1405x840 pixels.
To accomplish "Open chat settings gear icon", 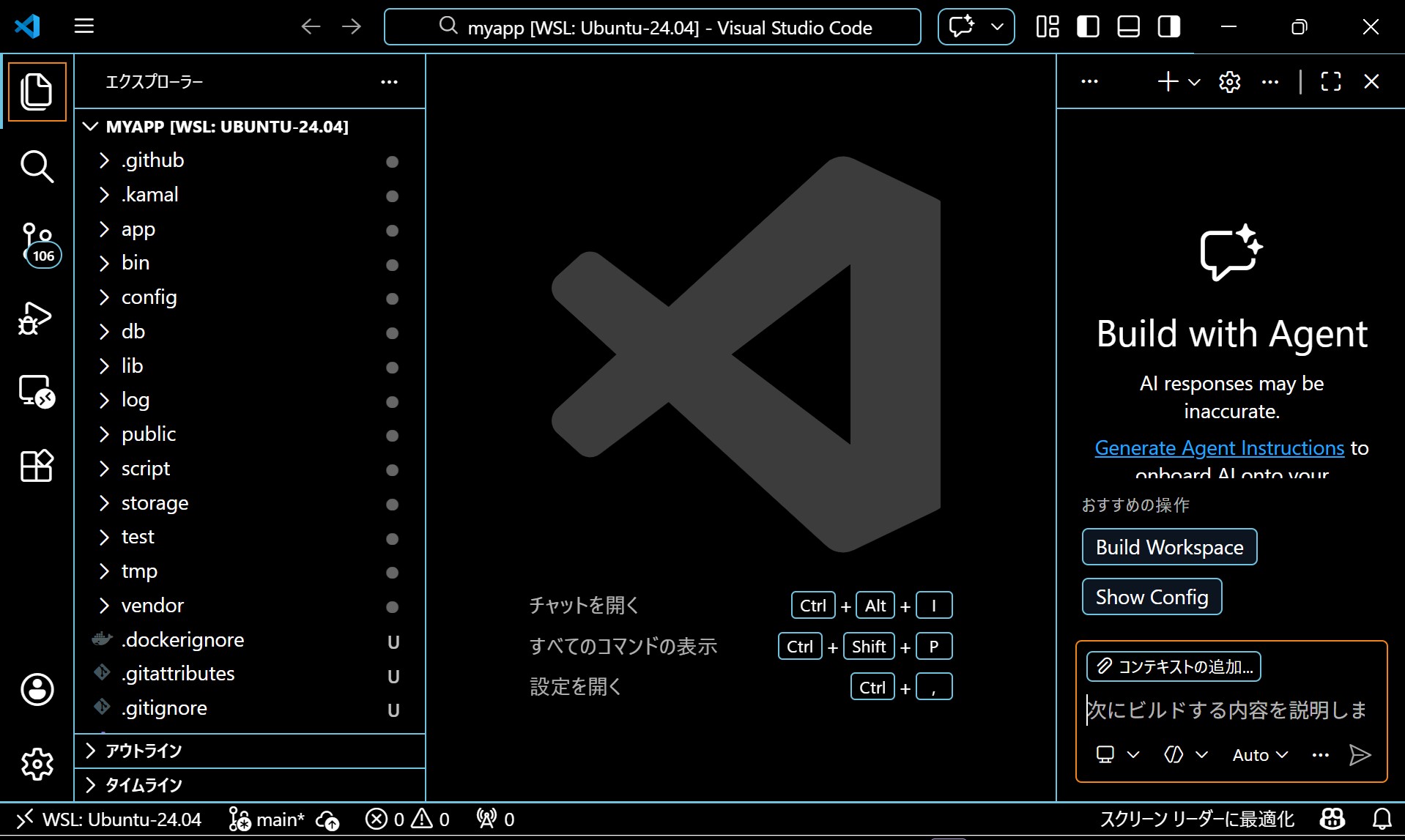I will click(x=1229, y=82).
